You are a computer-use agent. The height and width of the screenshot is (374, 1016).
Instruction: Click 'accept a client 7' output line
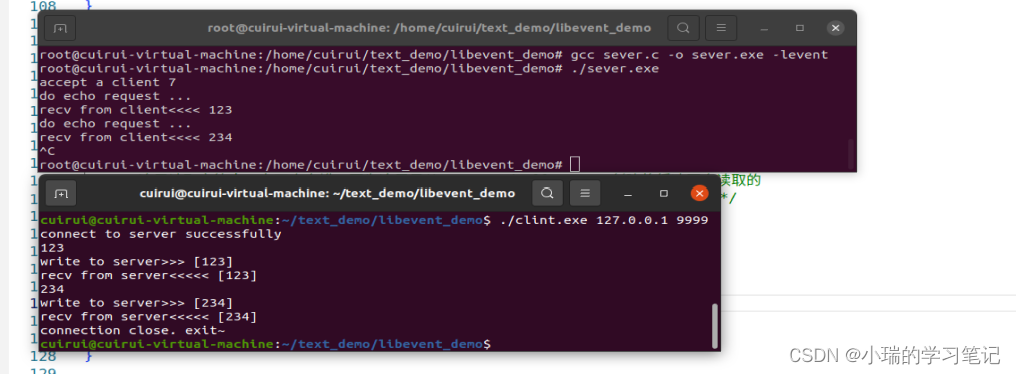point(108,82)
